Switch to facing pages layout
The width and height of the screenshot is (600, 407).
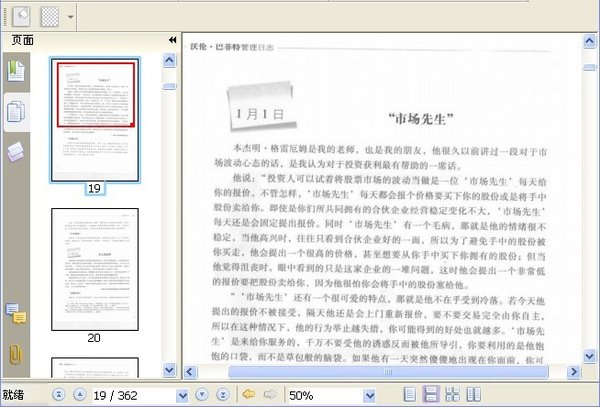click(x=474, y=394)
